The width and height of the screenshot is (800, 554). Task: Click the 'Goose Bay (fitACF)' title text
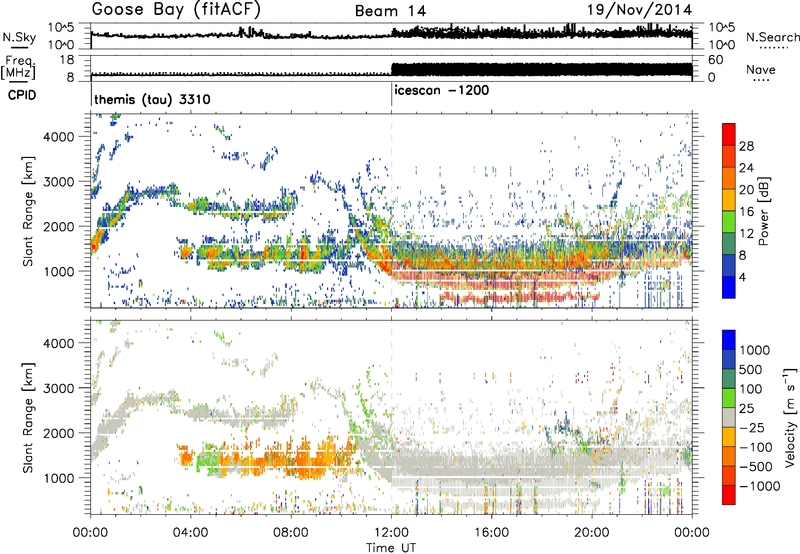[176, 9]
